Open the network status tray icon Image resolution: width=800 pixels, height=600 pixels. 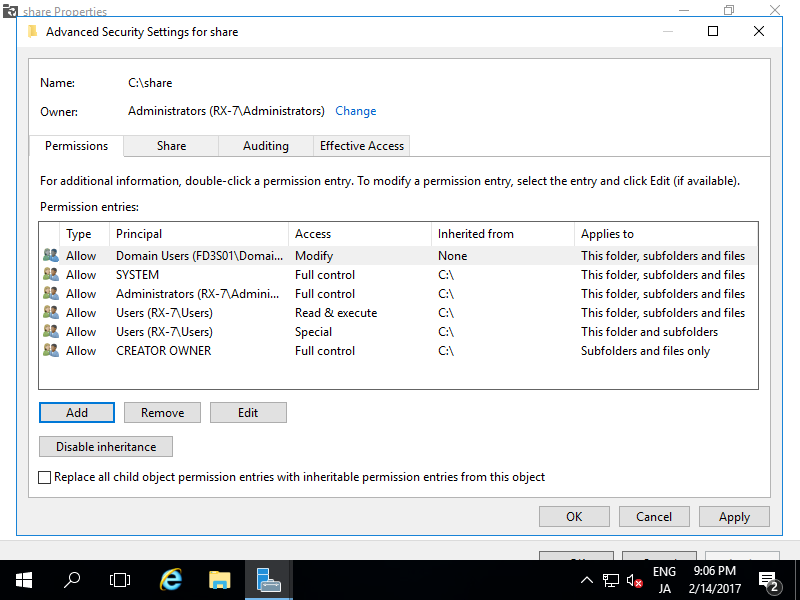[x=611, y=579]
